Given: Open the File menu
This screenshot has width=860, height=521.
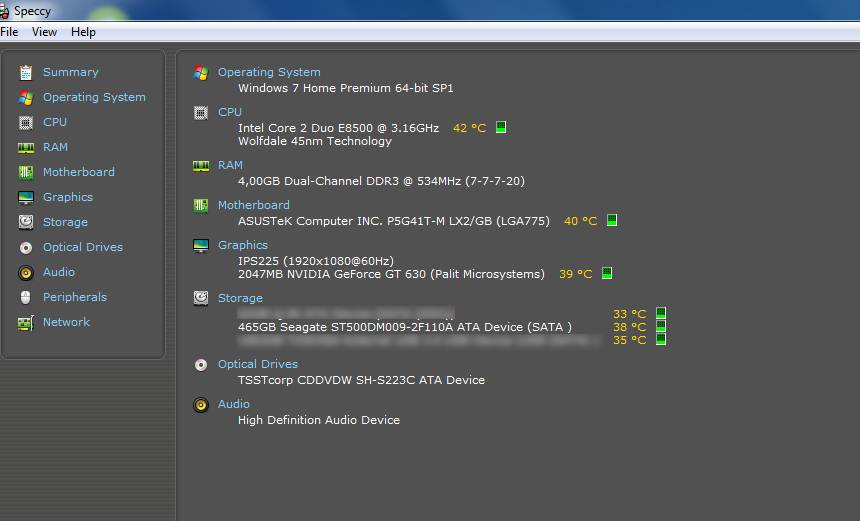Looking at the screenshot, I should 9,32.
